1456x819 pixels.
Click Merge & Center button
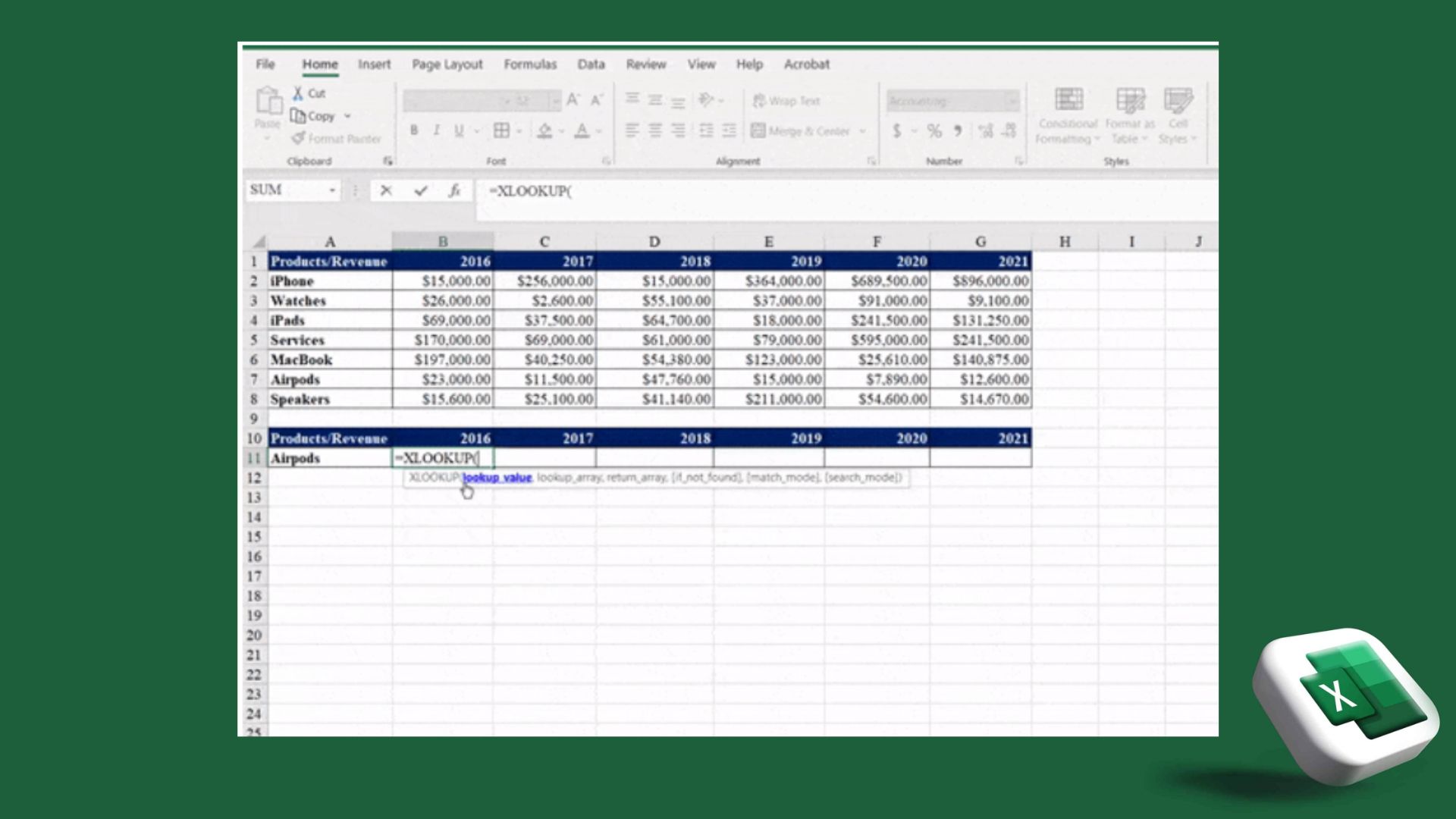(x=801, y=131)
